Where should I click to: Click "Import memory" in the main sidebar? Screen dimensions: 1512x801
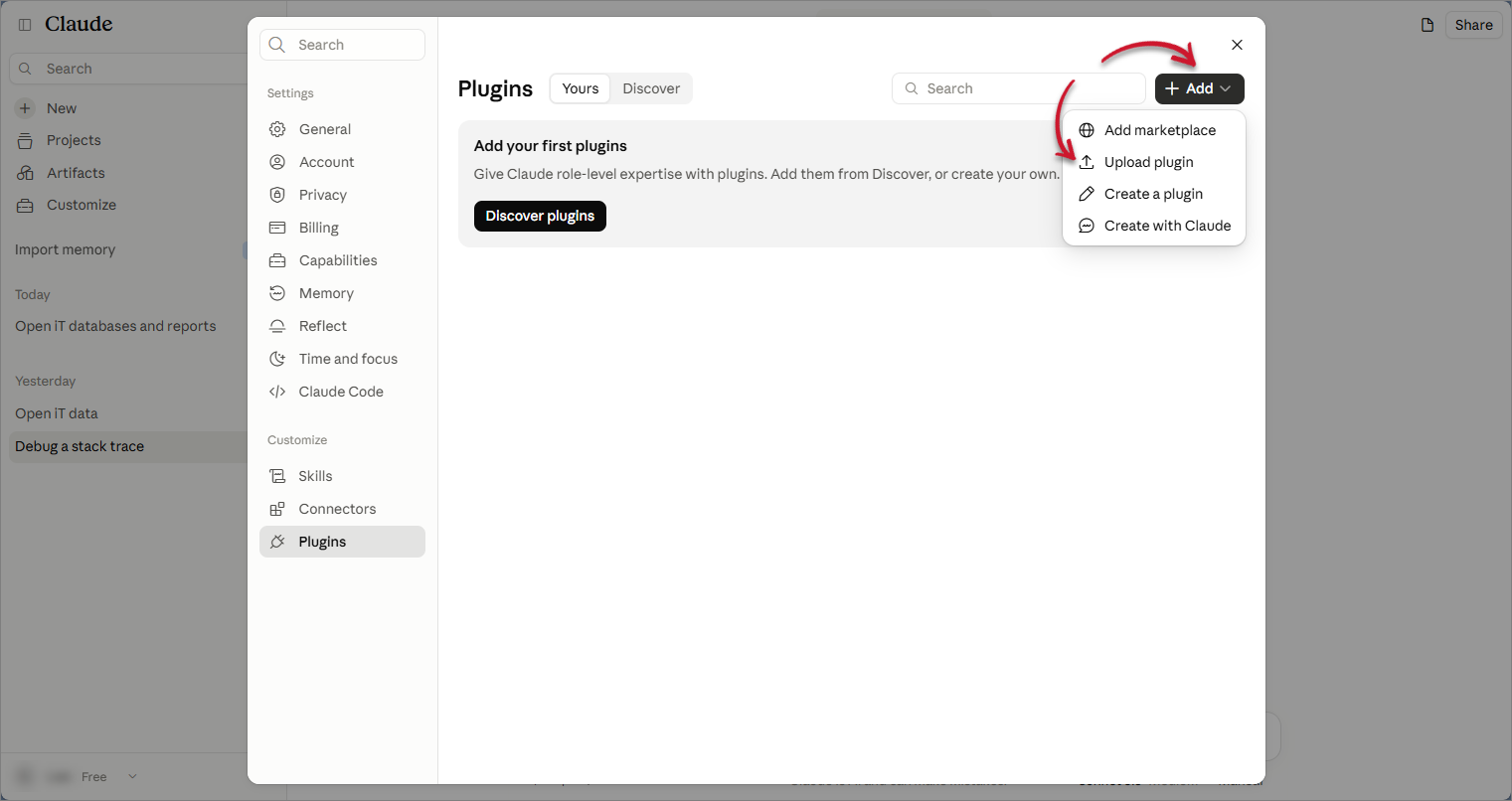pyautogui.click(x=65, y=249)
